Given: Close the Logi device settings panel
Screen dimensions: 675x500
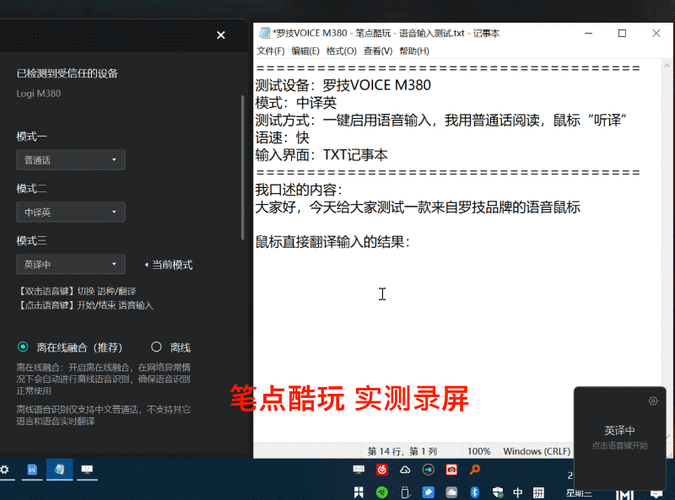Looking at the screenshot, I should 221,35.
